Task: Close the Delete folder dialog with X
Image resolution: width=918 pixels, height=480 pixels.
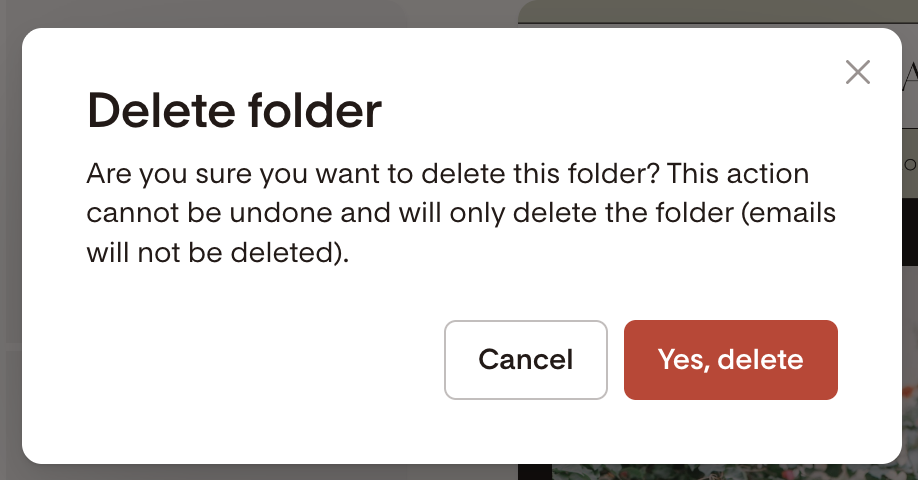Action: point(857,72)
